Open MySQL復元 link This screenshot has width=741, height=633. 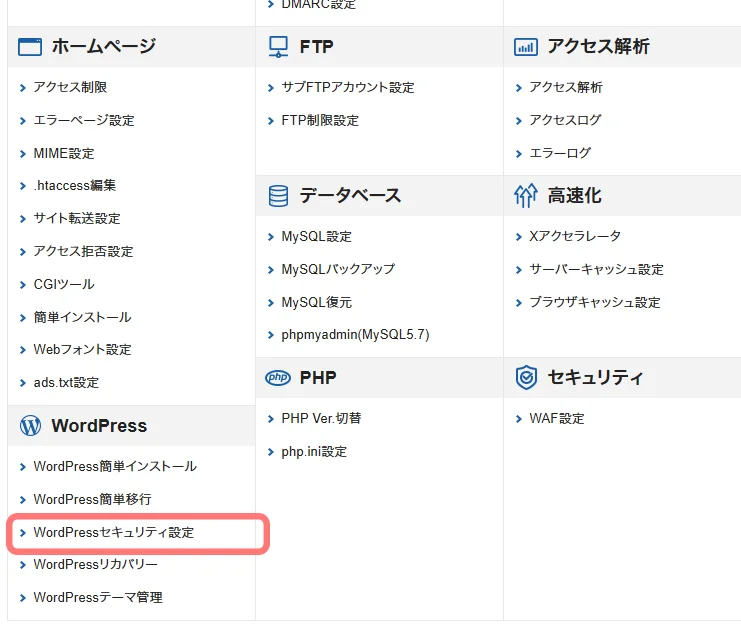click(x=316, y=303)
